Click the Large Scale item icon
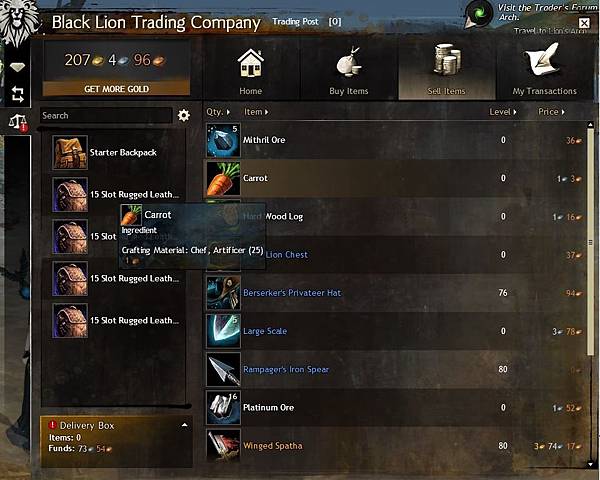The width and height of the screenshot is (600, 480). click(x=223, y=331)
